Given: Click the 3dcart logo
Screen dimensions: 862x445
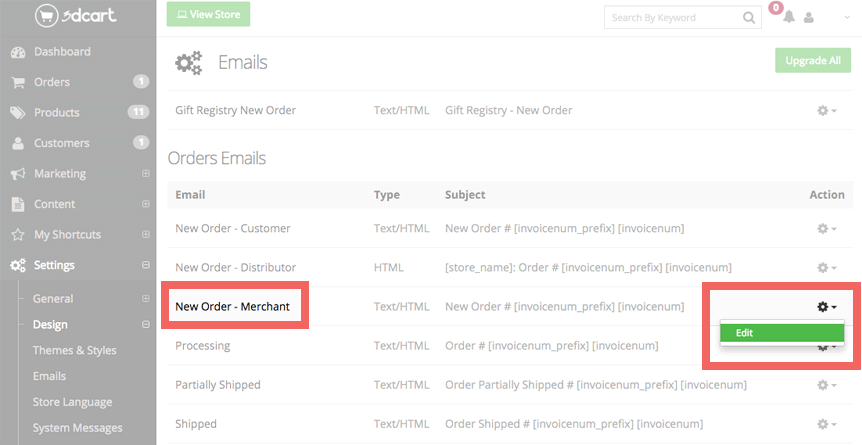Looking at the screenshot, I should 75,16.
